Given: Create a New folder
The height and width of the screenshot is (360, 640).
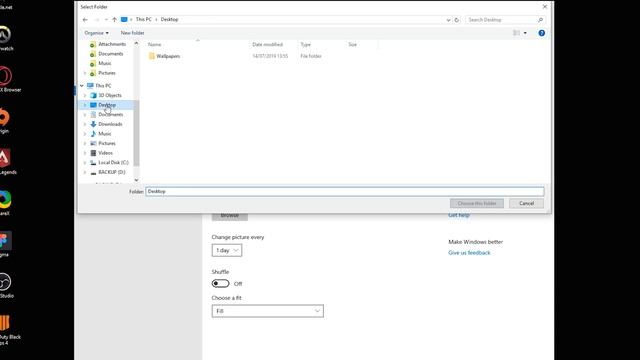Looking at the screenshot, I should (x=132, y=33).
